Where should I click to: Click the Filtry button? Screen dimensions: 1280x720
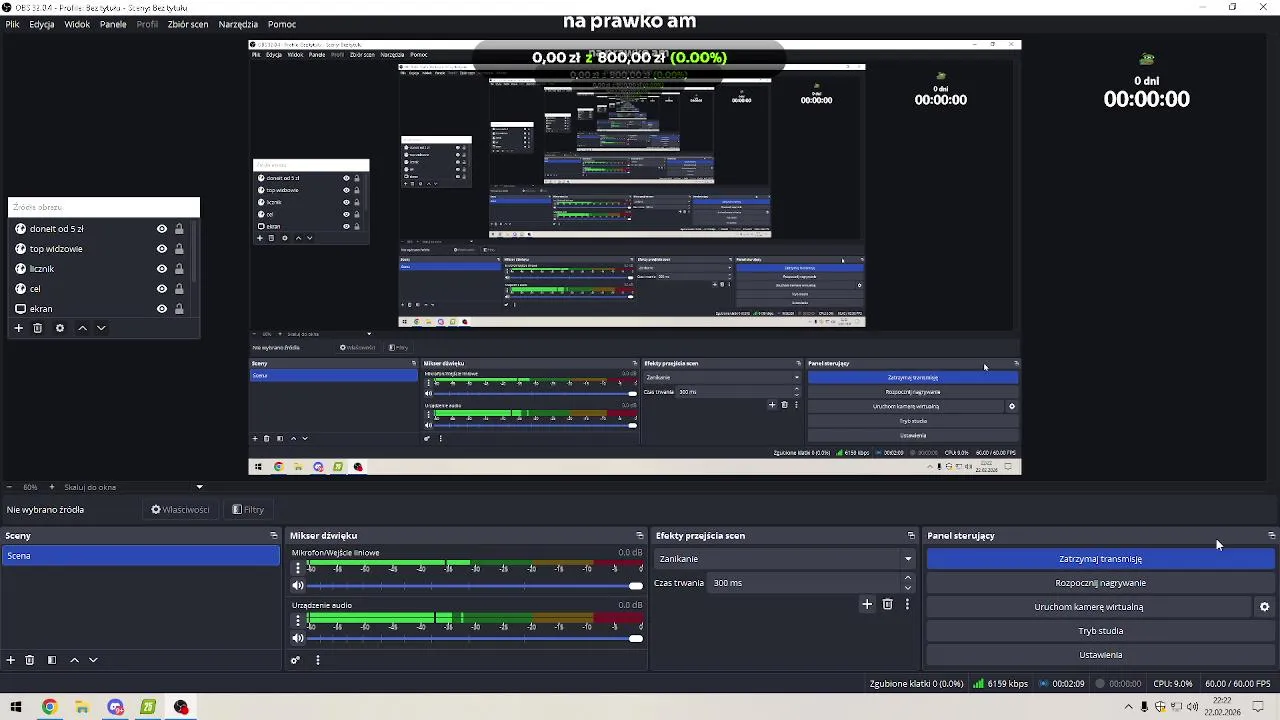248,510
